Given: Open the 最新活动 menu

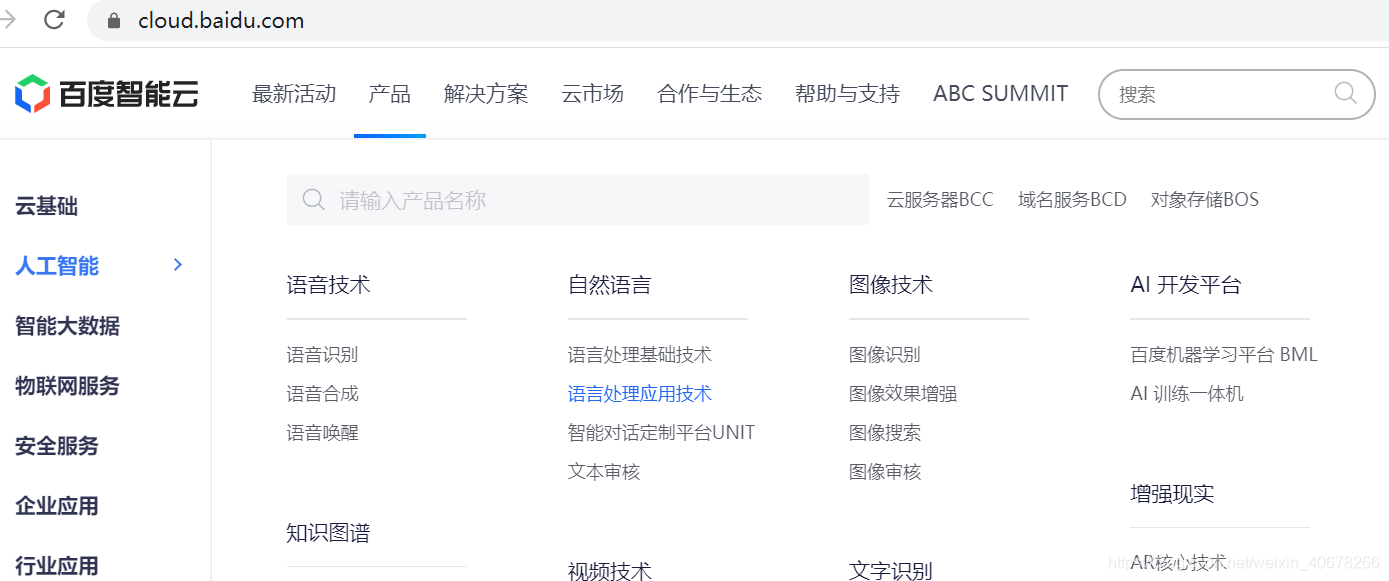Looking at the screenshot, I should (x=294, y=94).
